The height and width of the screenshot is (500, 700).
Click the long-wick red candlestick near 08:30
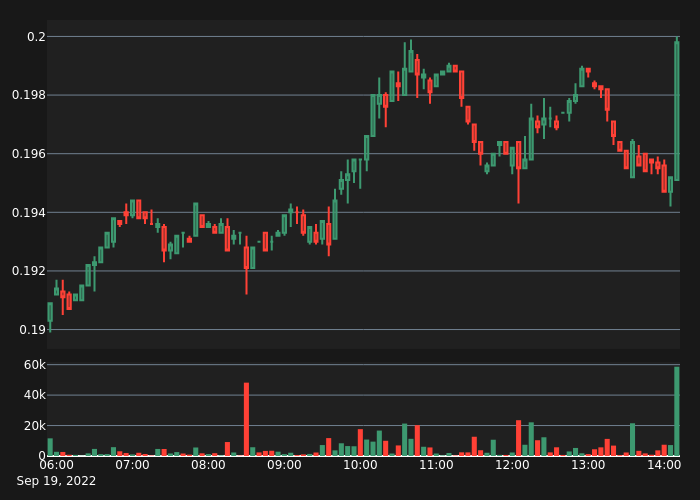(x=246, y=263)
